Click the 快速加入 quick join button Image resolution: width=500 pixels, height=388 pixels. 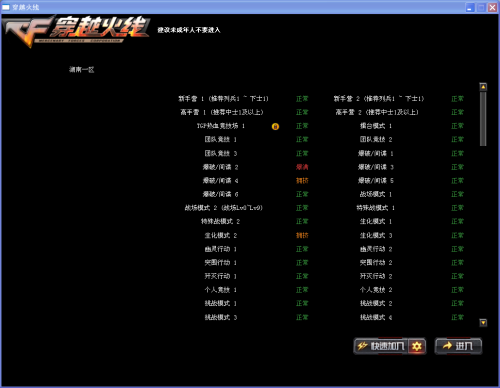pyautogui.click(x=381, y=346)
